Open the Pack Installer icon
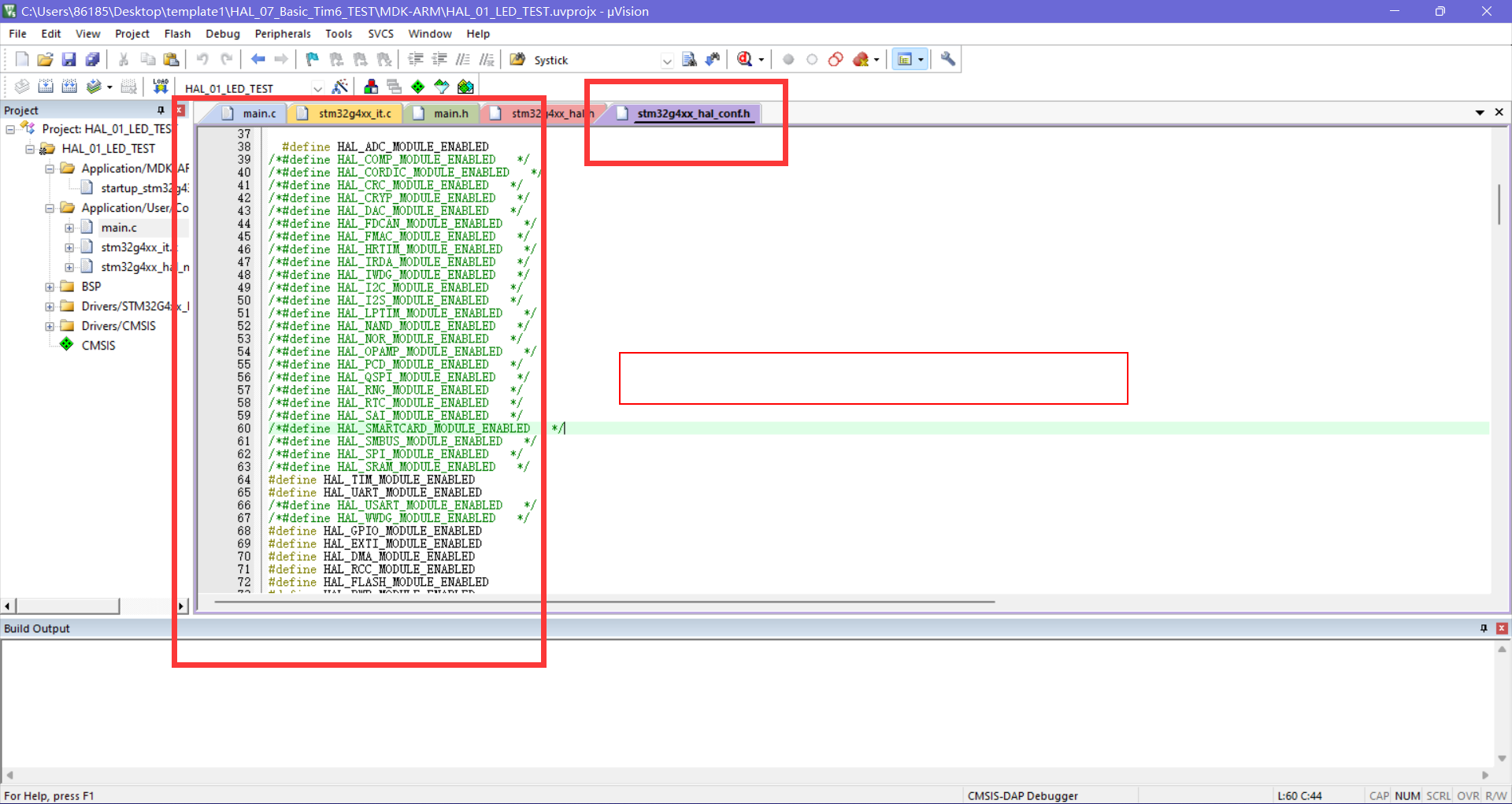Viewport: 1512px width, 804px height. point(465,87)
